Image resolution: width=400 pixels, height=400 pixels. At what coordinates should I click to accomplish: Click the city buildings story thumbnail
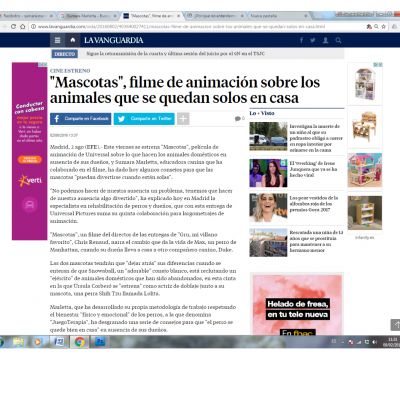268,242
